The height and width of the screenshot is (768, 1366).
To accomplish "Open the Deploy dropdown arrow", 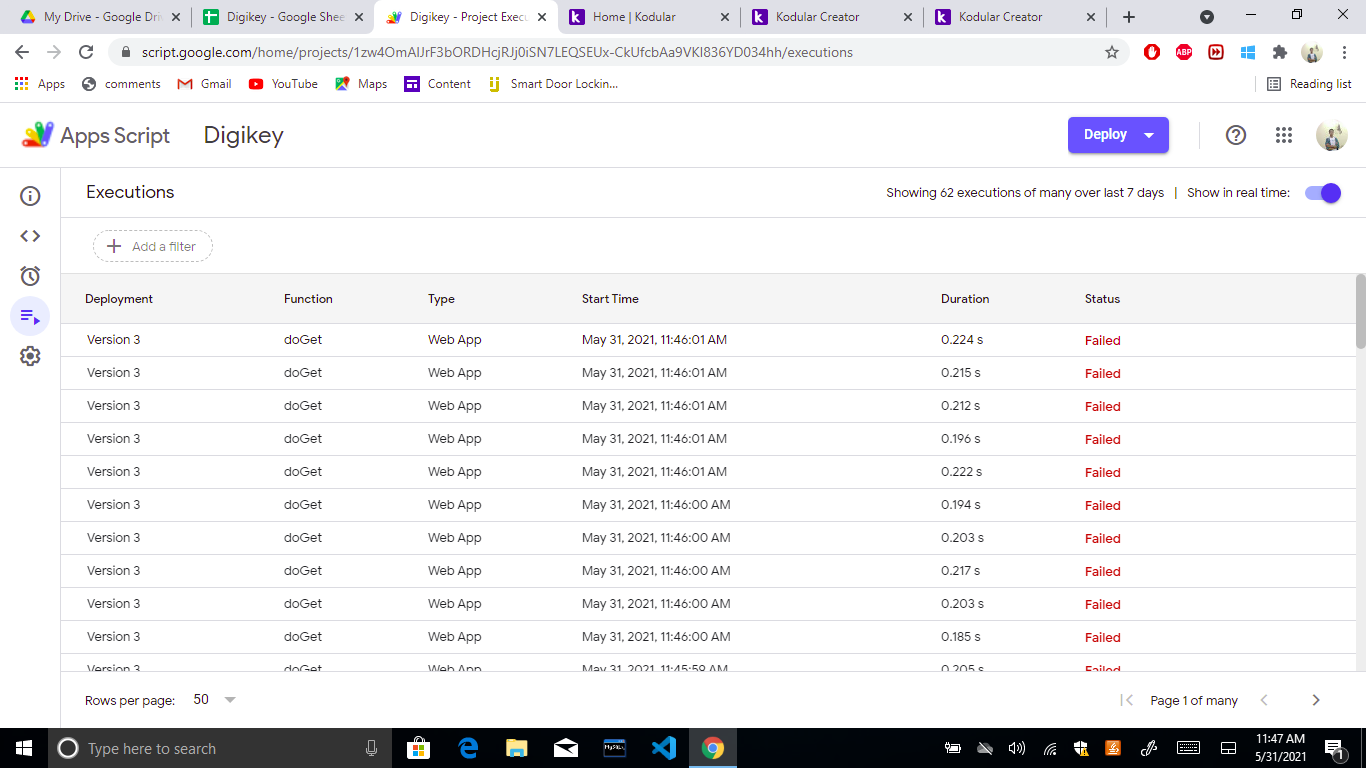I will click(x=1148, y=134).
